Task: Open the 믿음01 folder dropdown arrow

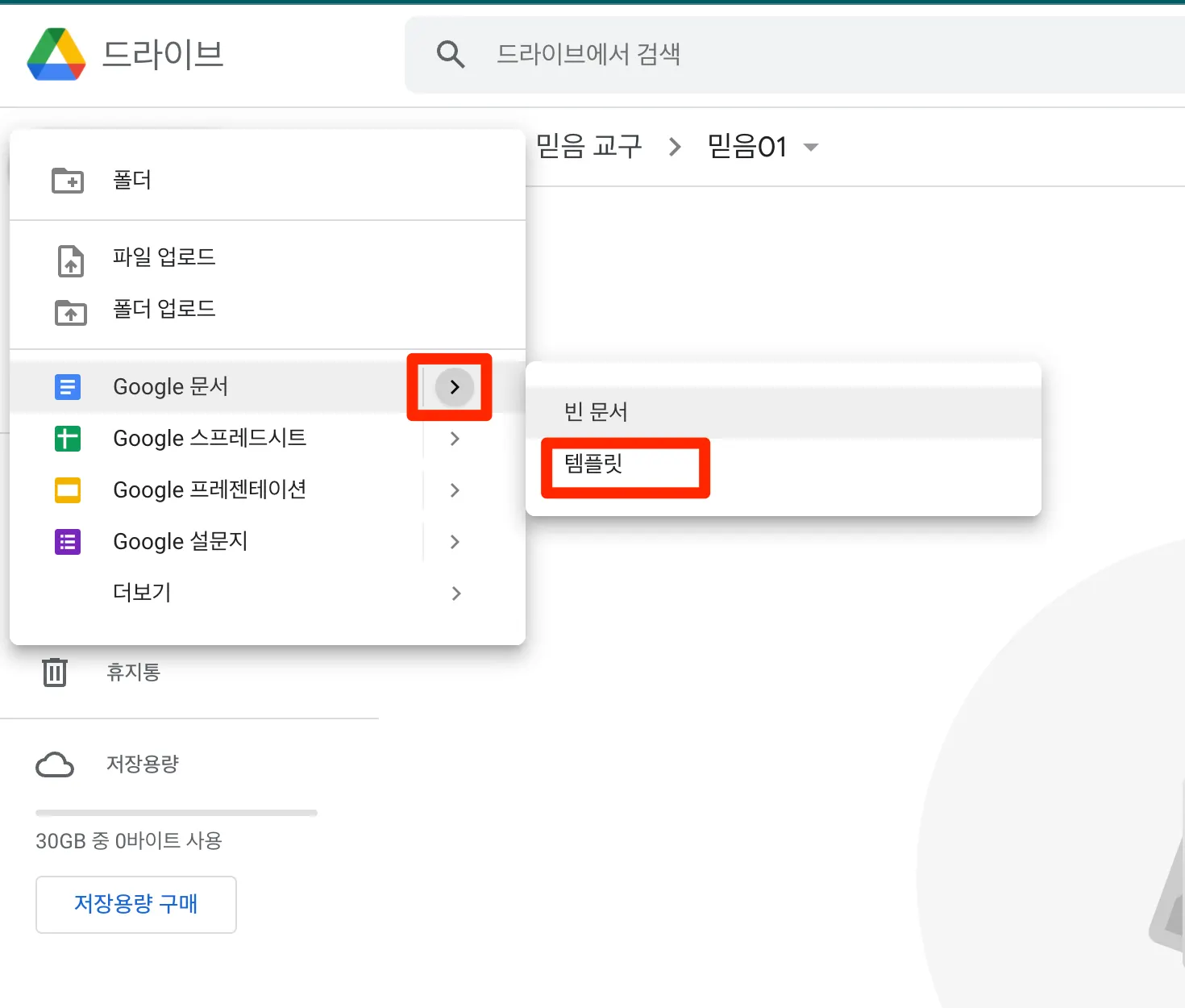Action: [x=811, y=147]
